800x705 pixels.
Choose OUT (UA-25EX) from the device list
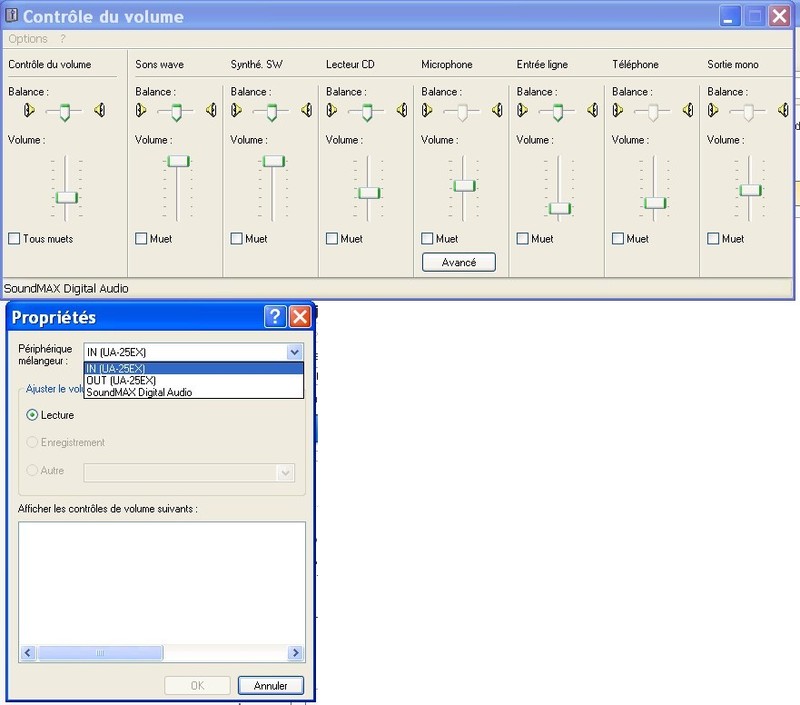point(121,381)
